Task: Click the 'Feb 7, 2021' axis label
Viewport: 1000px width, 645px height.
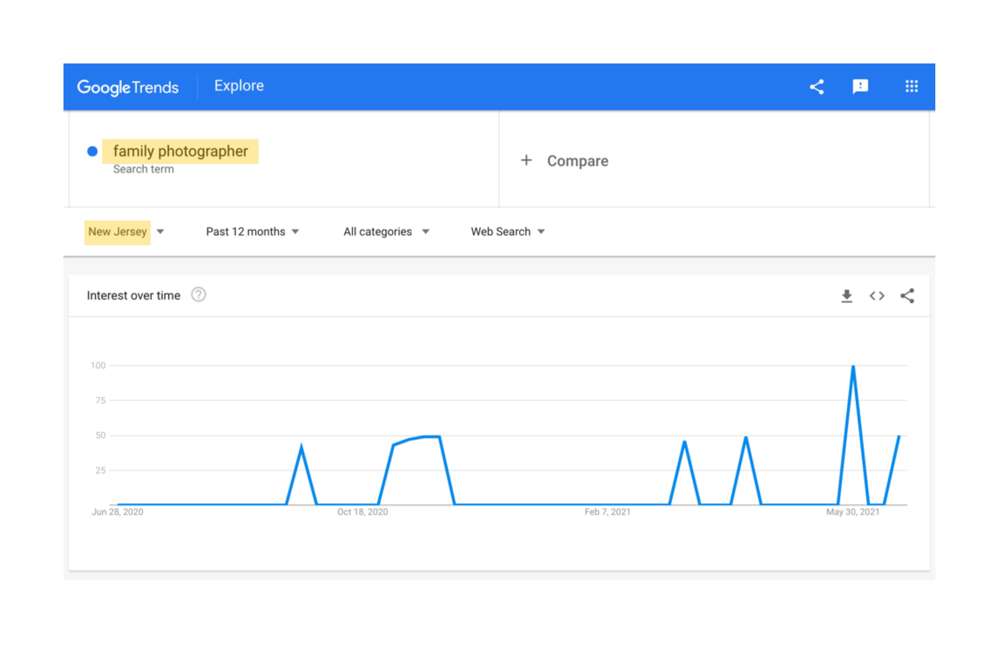Action: click(607, 512)
